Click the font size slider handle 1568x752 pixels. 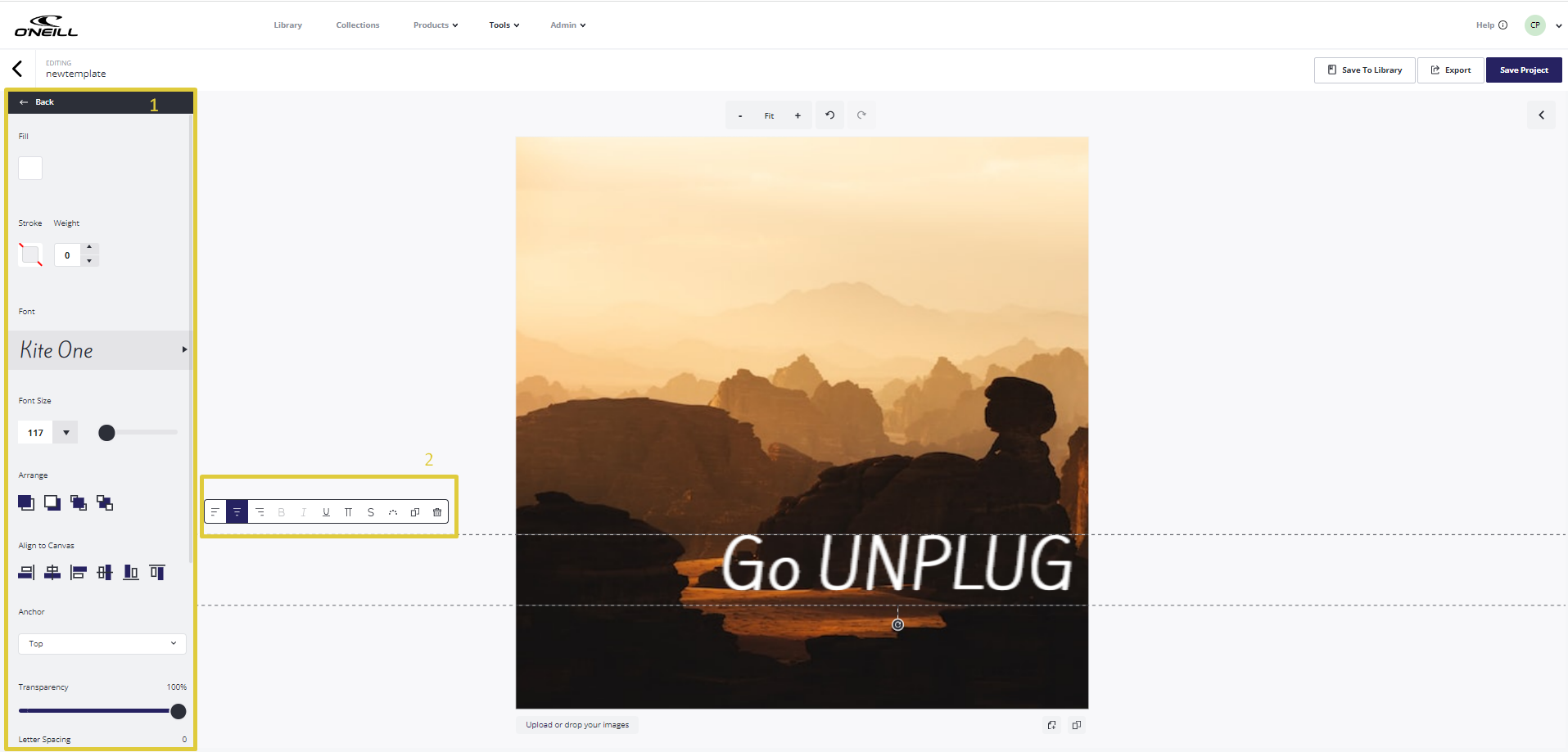106,433
